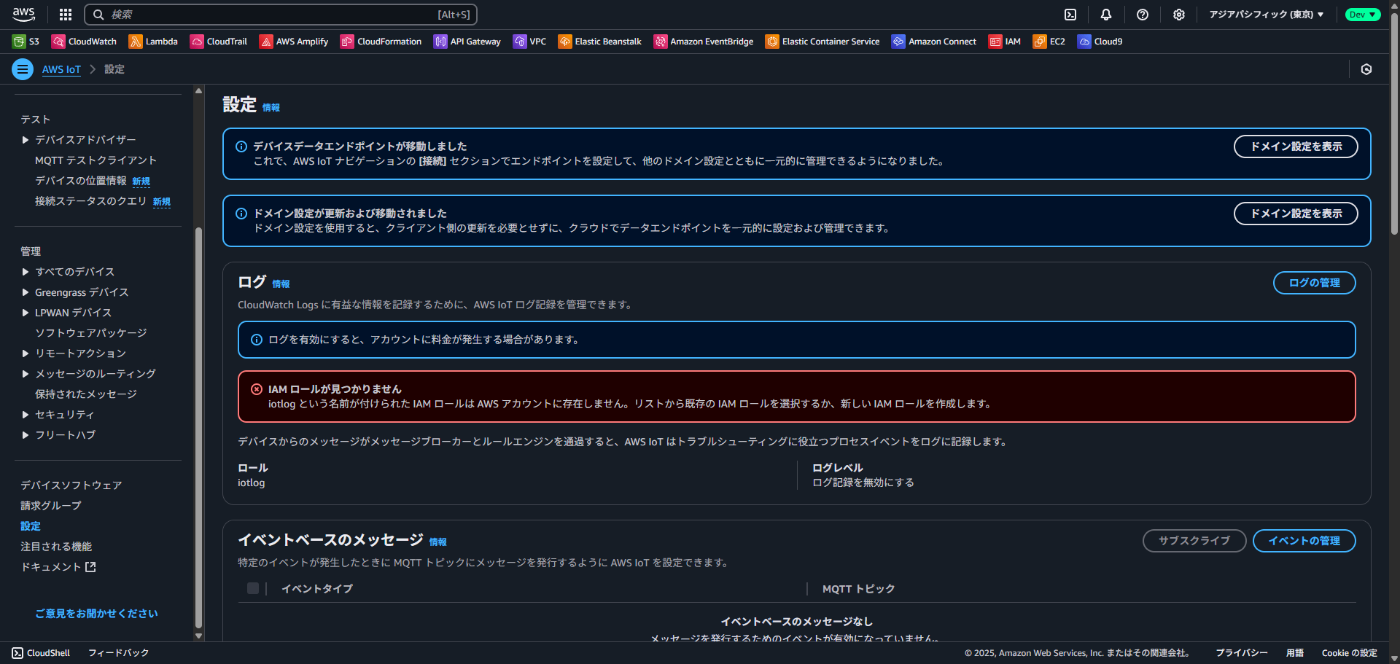
Task: Open 情報 link next to ログ heading
Action: (281, 284)
